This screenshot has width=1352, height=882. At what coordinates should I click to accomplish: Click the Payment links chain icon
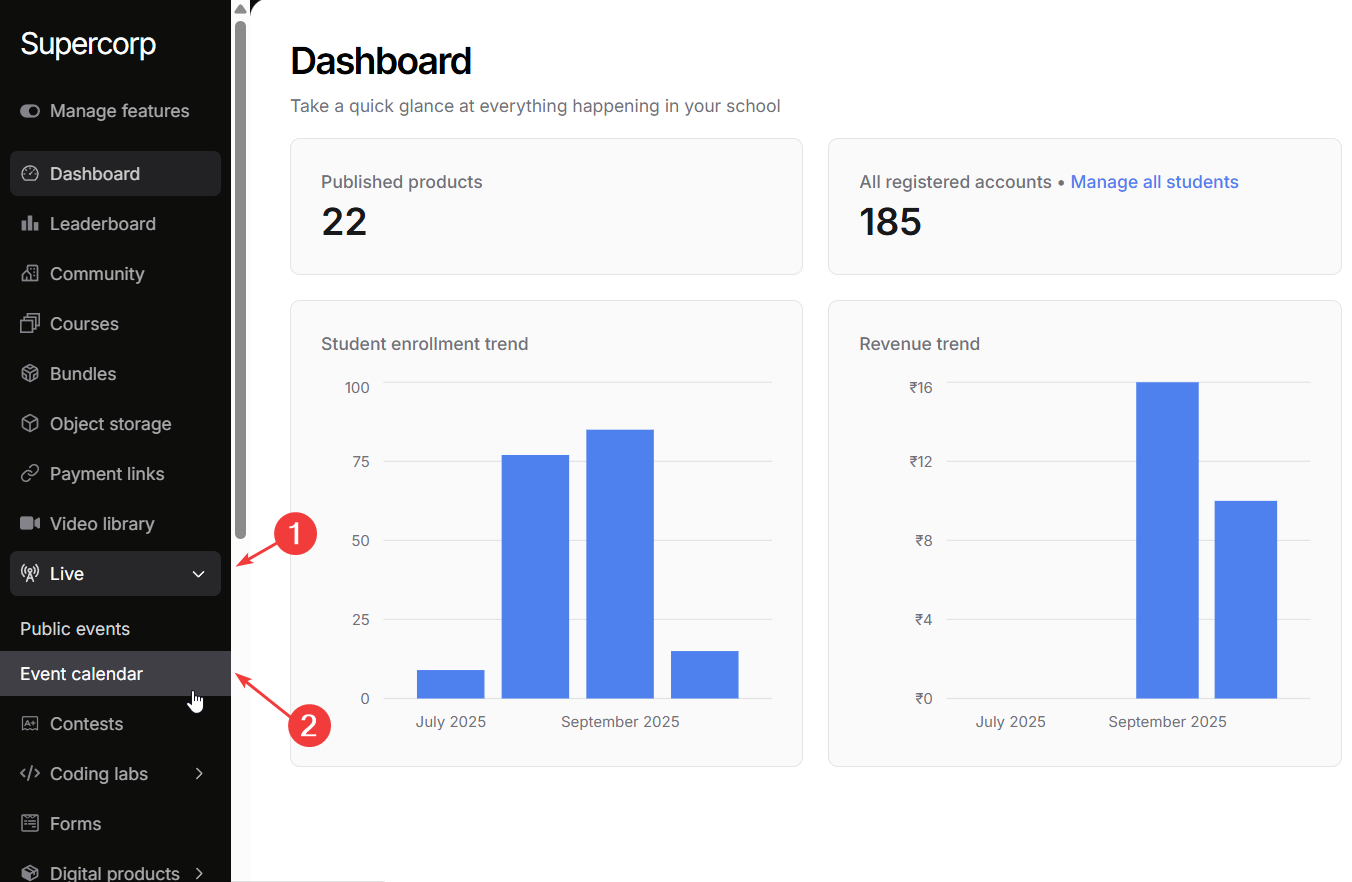click(x=30, y=474)
